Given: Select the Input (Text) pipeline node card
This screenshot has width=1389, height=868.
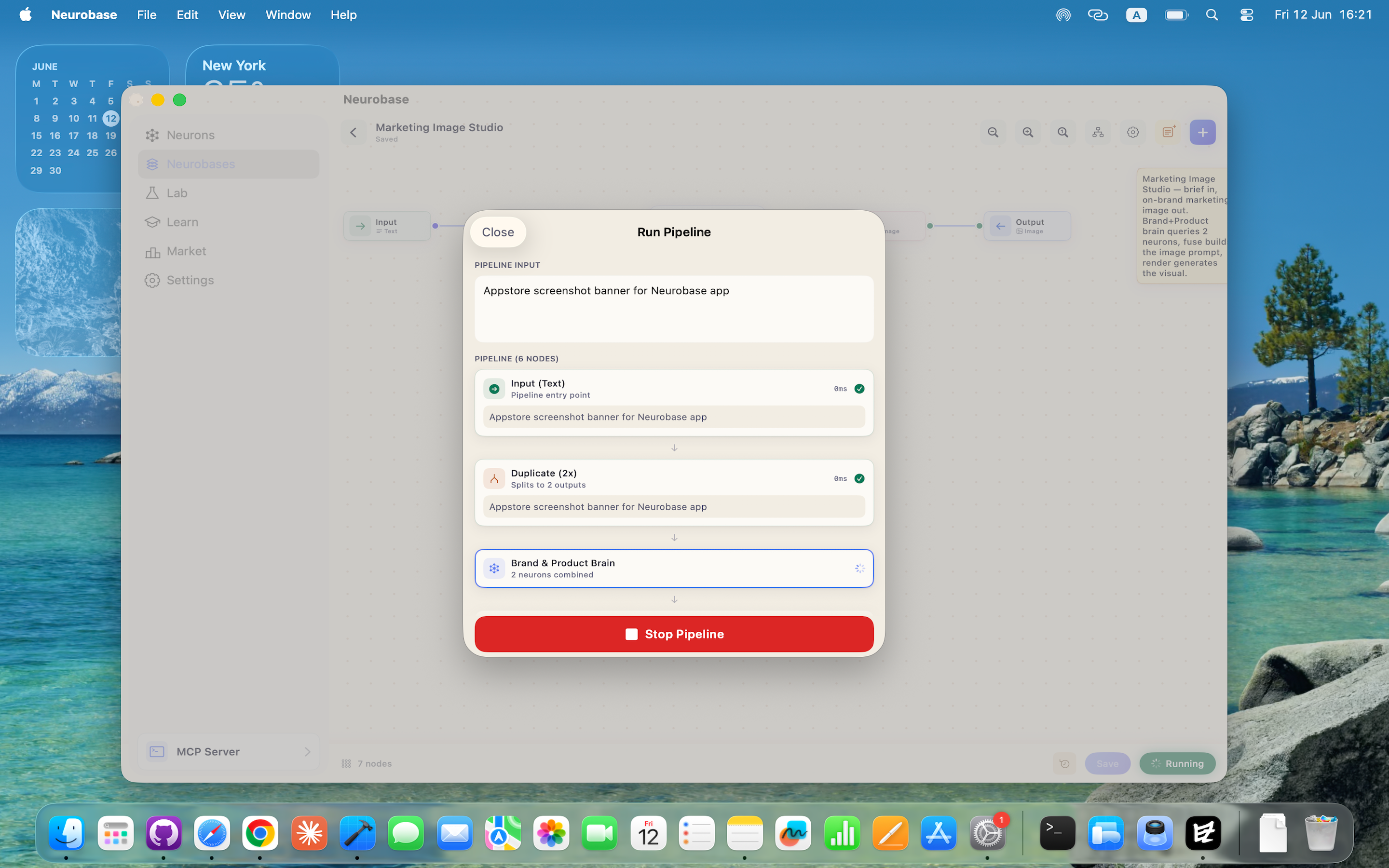Looking at the screenshot, I should pyautogui.click(x=674, y=403).
